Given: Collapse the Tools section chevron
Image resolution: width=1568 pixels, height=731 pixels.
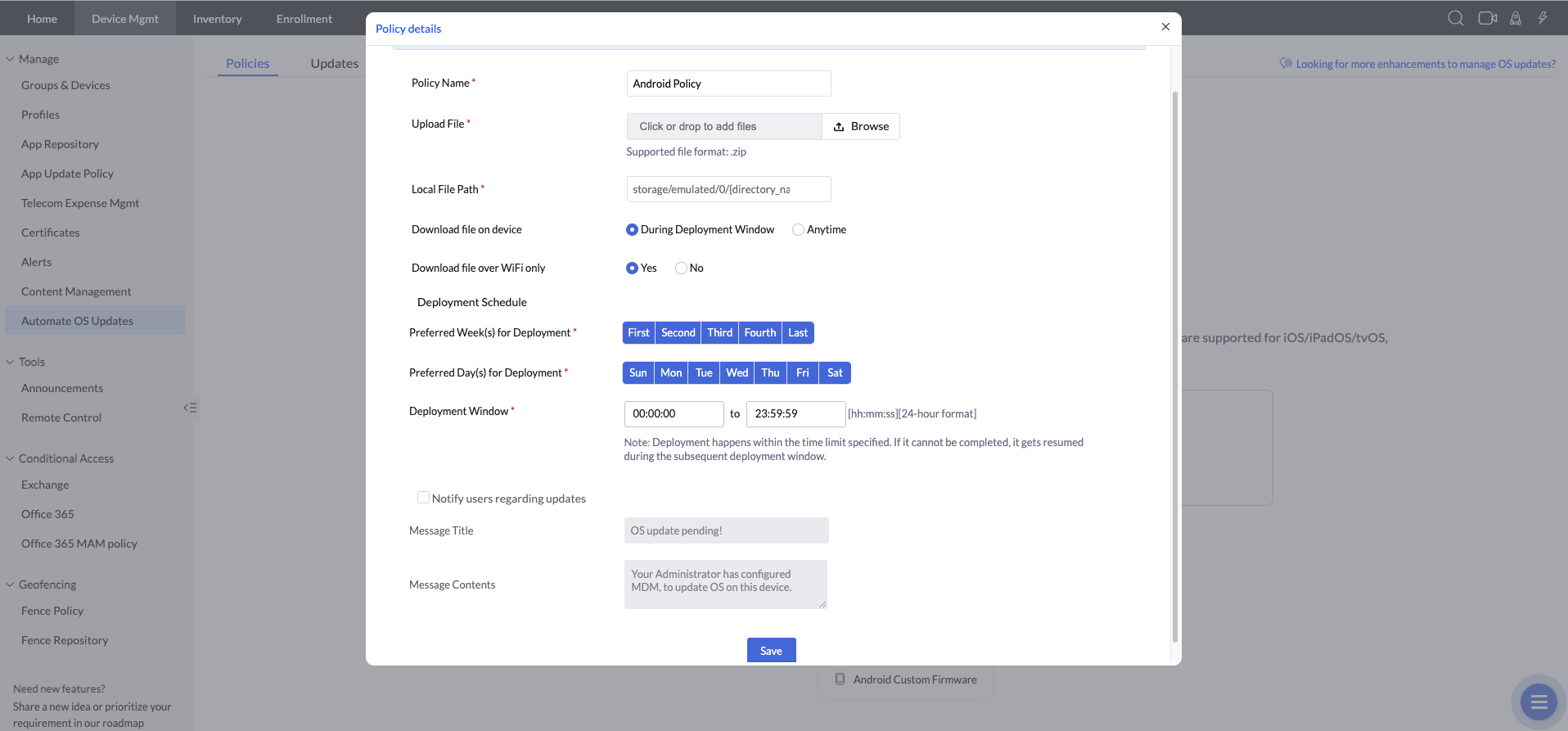Looking at the screenshot, I should click(10, 362).
